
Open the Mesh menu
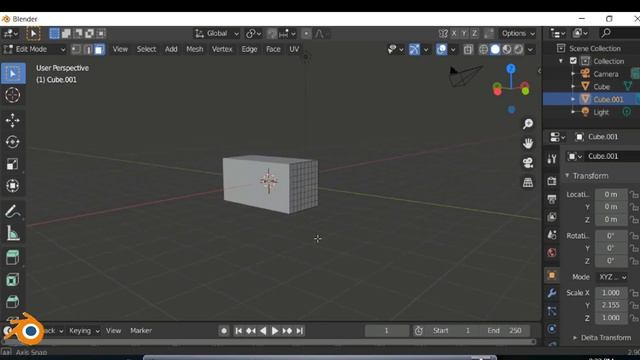click(x=195, y=49)
